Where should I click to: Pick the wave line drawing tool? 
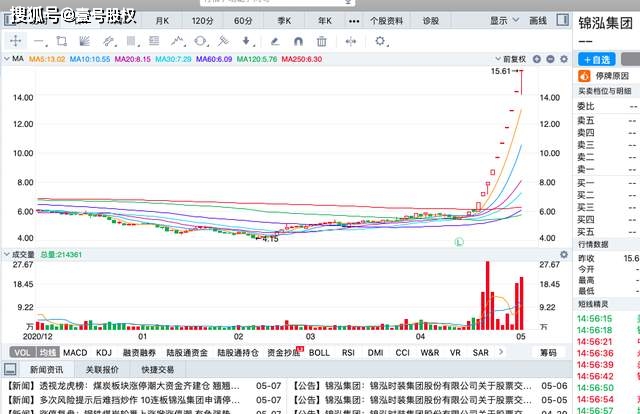coord(178,41)
